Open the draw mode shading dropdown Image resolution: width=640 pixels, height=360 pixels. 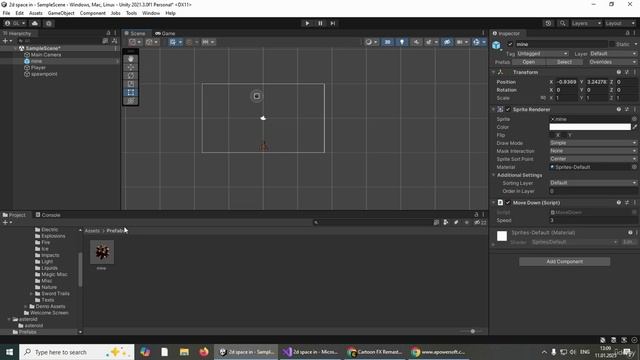[371, 42]
